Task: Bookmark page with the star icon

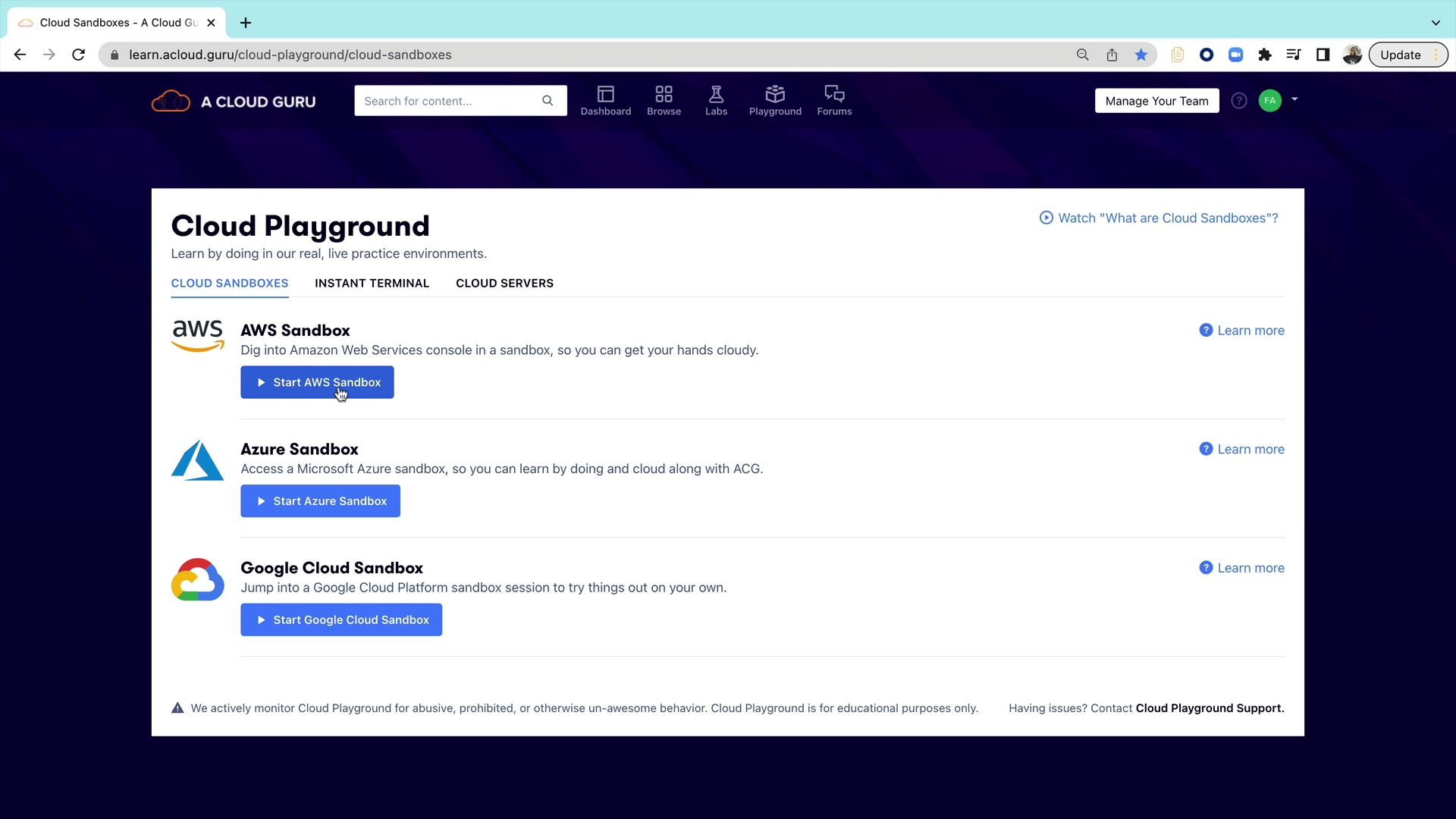Action: click(1141, 55)
